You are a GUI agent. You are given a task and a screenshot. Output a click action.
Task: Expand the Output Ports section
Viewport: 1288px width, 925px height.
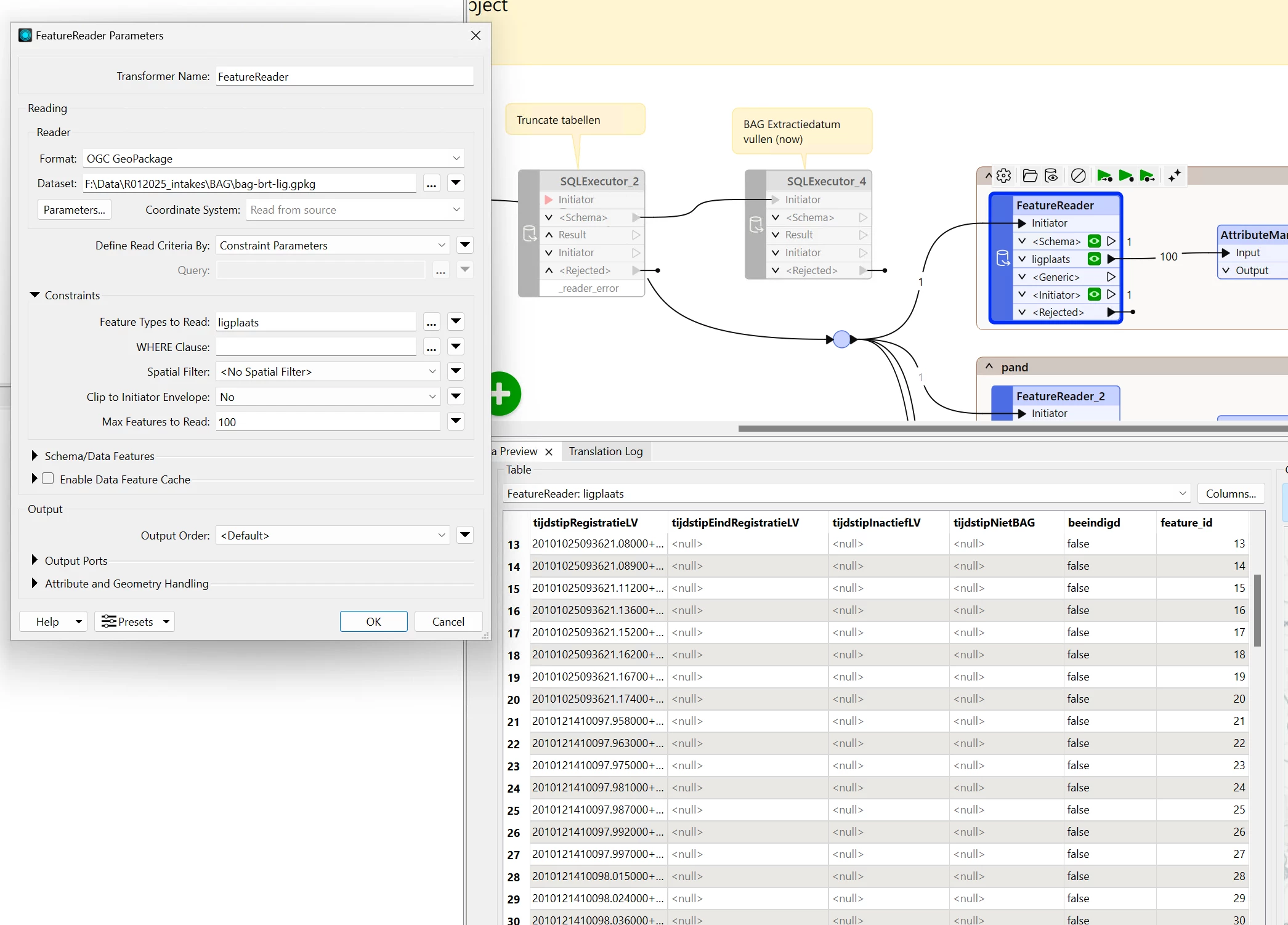[x=35, y=560]
